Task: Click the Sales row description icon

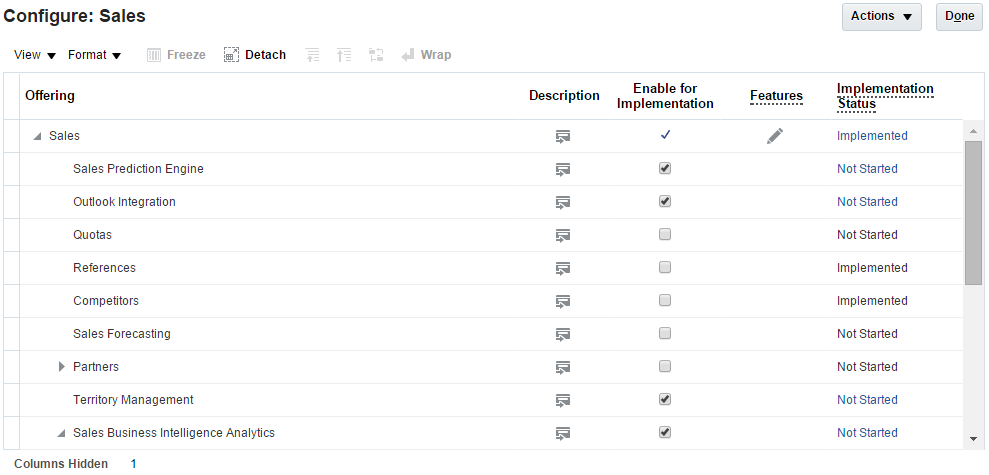Action: (563, 136)
